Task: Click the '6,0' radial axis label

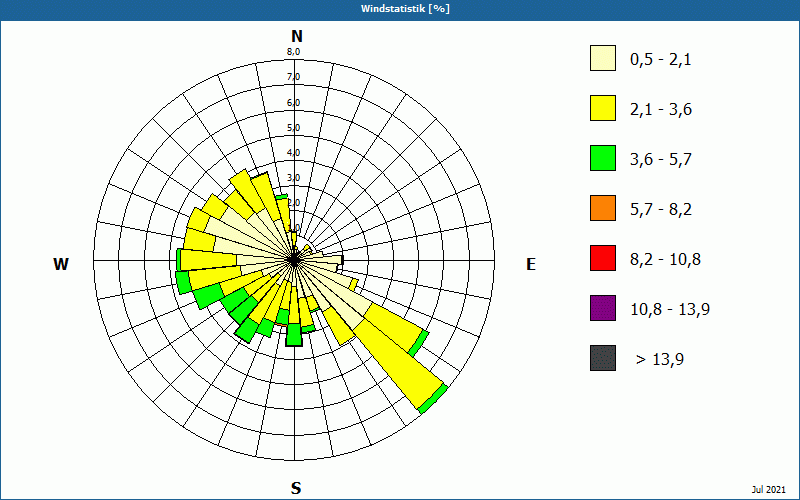Action: (x=293, y=103)
